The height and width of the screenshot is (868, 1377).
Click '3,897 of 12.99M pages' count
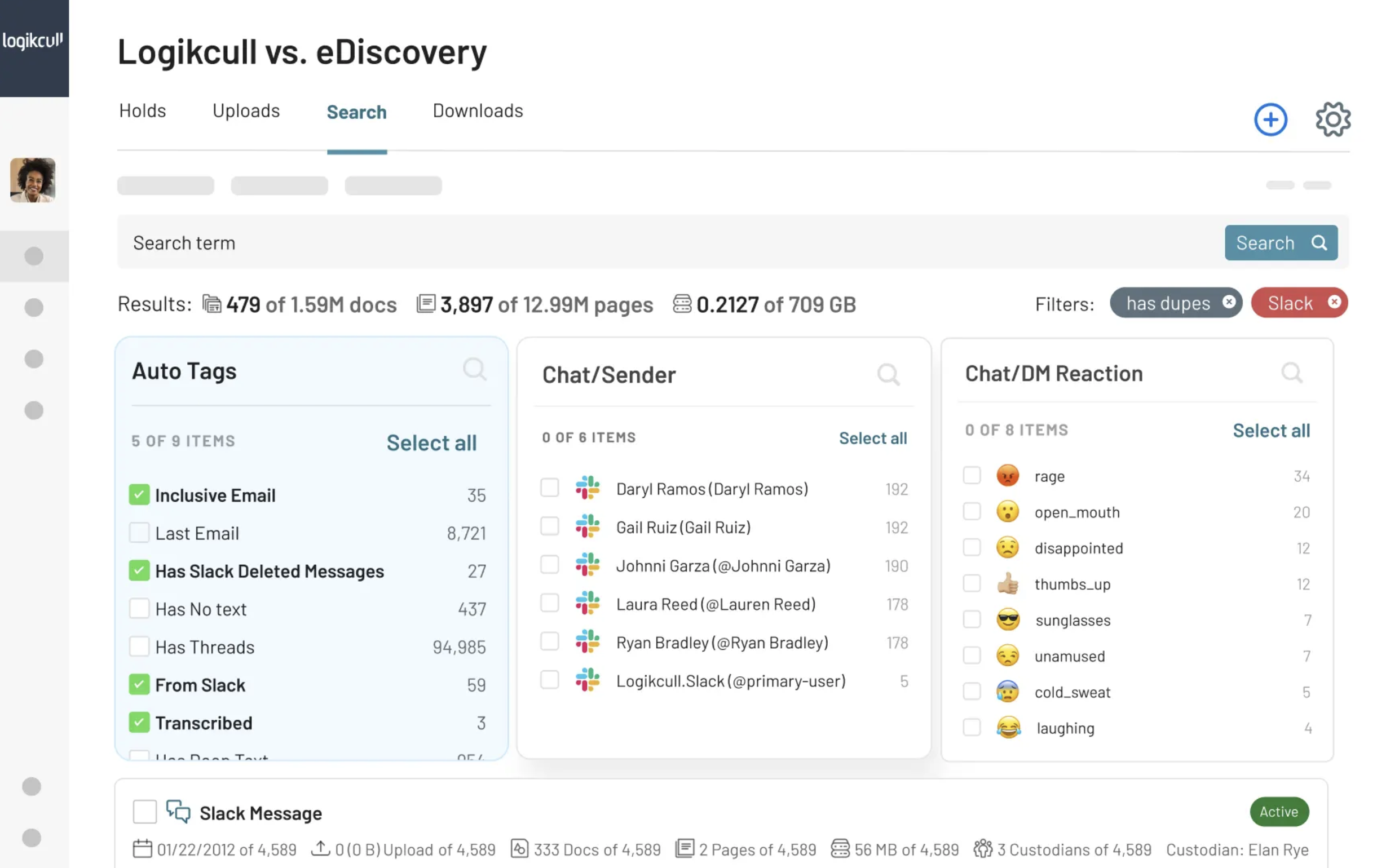pos(546,304)
